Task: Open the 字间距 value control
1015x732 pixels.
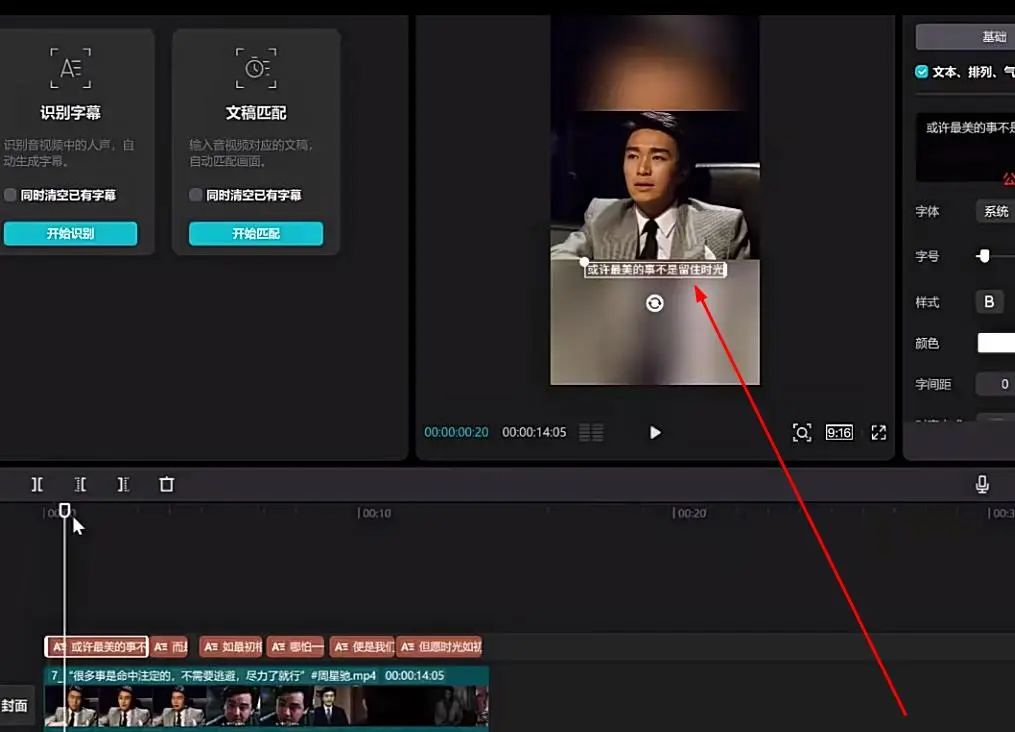Action: 996,384
